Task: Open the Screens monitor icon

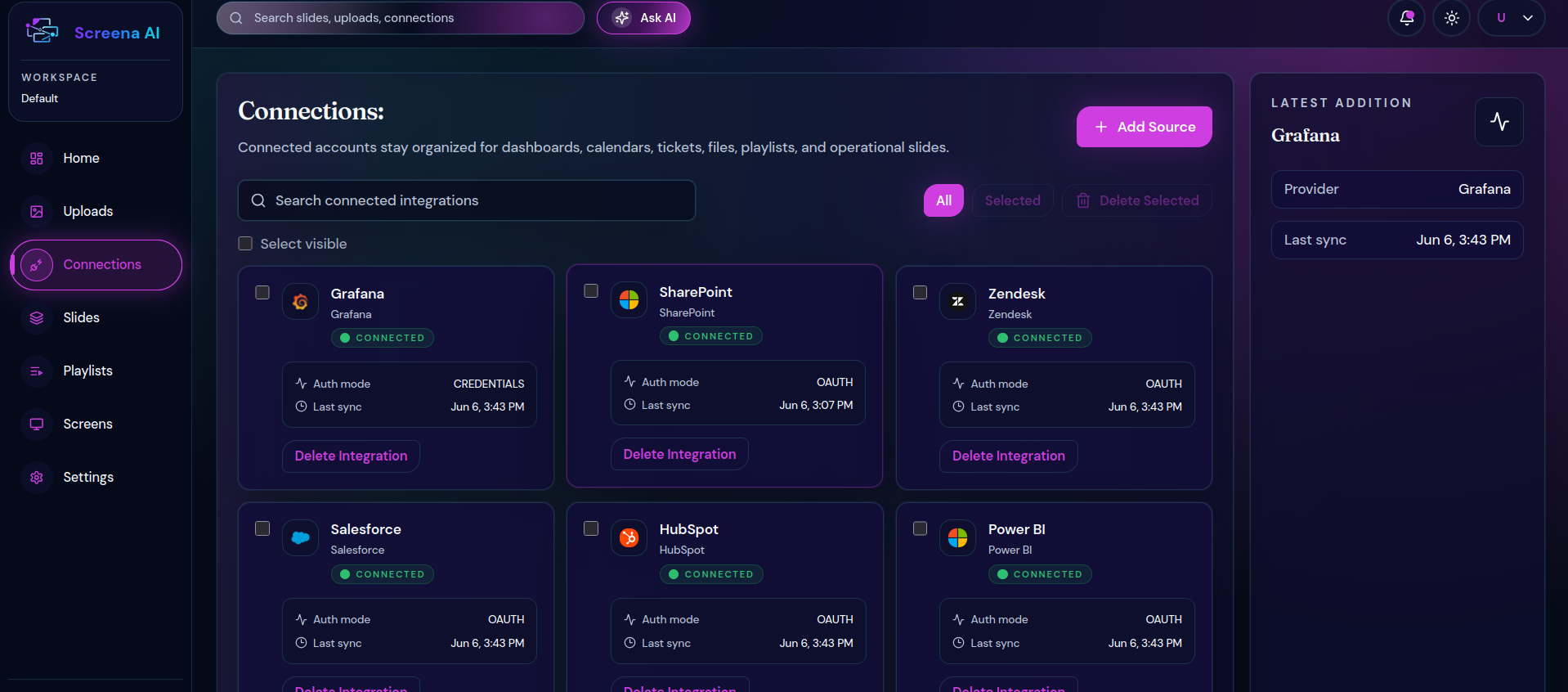Action: point(37,425)
